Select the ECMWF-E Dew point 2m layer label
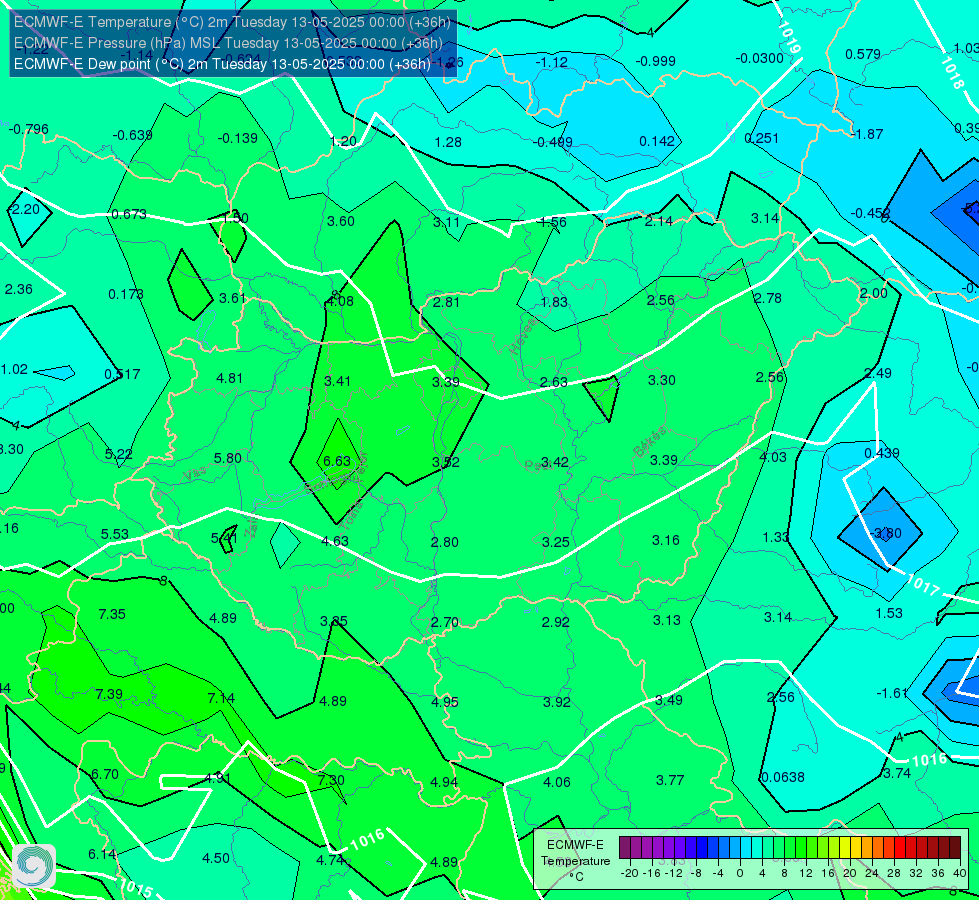This screenshot has width=979, height=900. pyautogui.click(x=222, y=64)
